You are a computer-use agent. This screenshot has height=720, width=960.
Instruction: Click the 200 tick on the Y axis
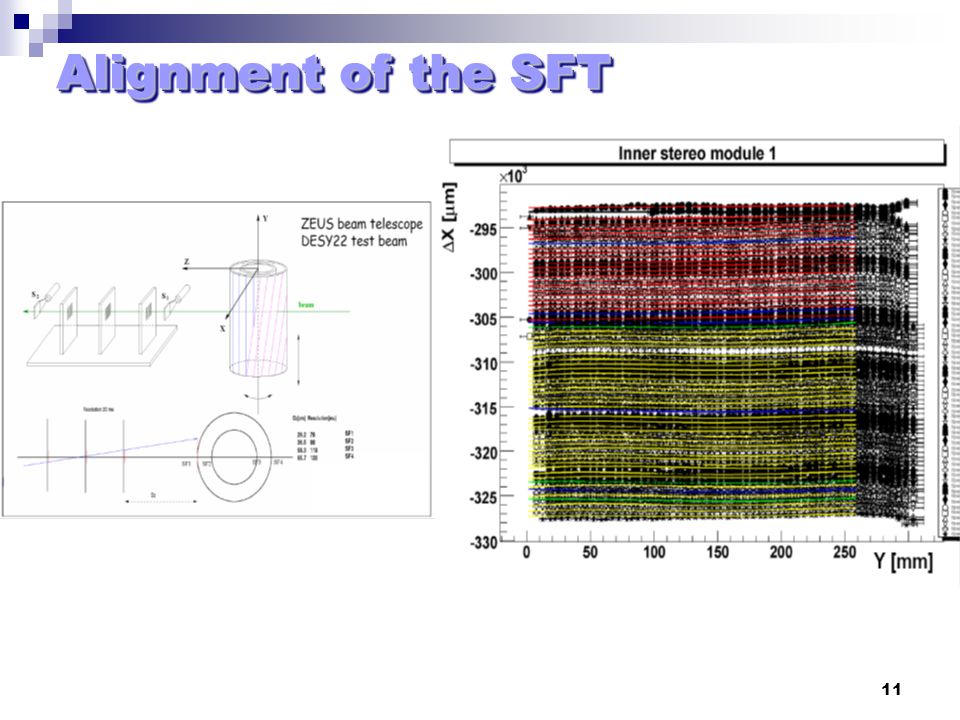[x=781, y=552]
